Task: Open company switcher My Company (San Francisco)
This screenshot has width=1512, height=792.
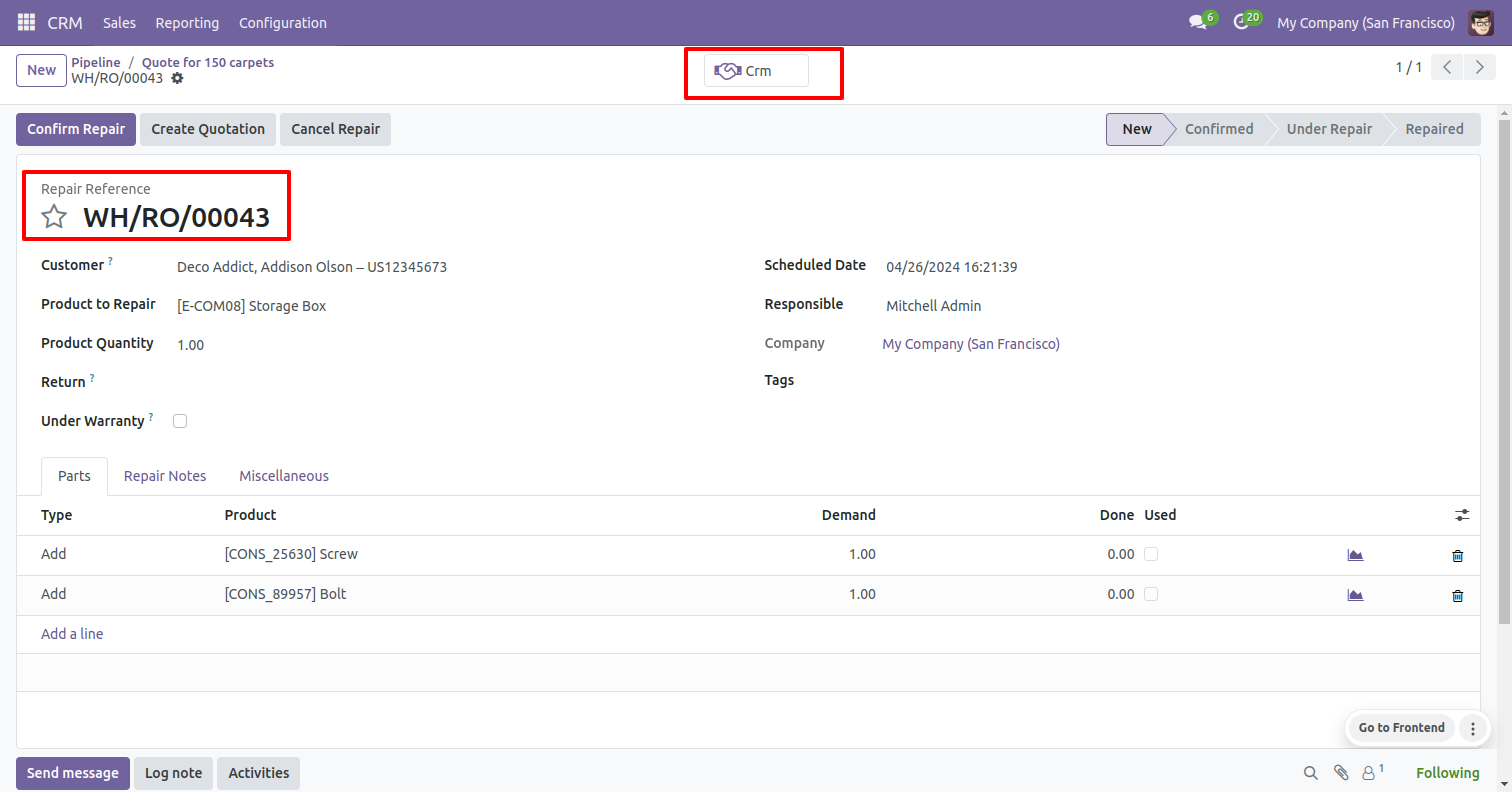Action: (x=1367, y=22)
